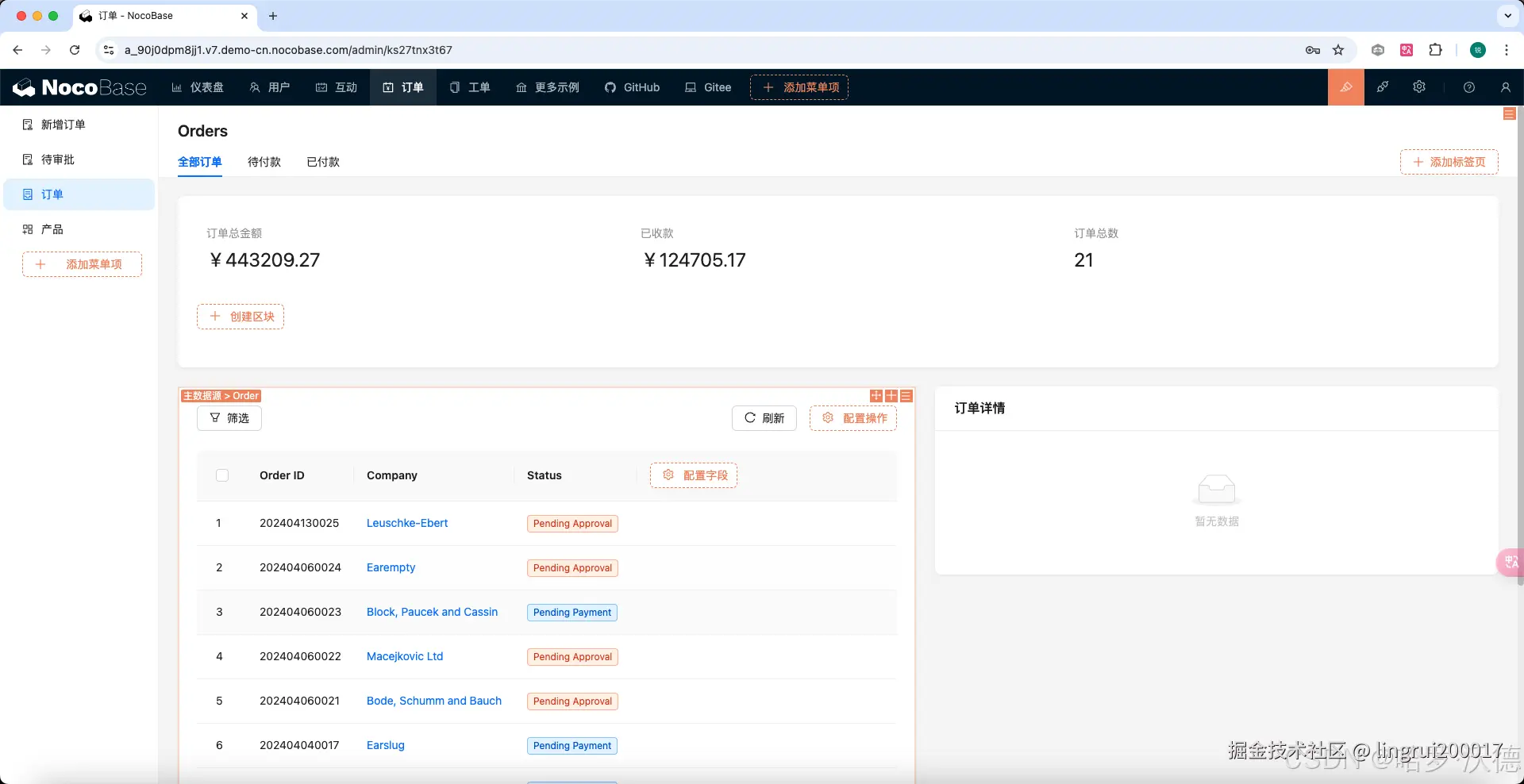The width and height of the screenshot is (1524, 784).
Task: Go back with the browser back arrow
Action: 17,50
